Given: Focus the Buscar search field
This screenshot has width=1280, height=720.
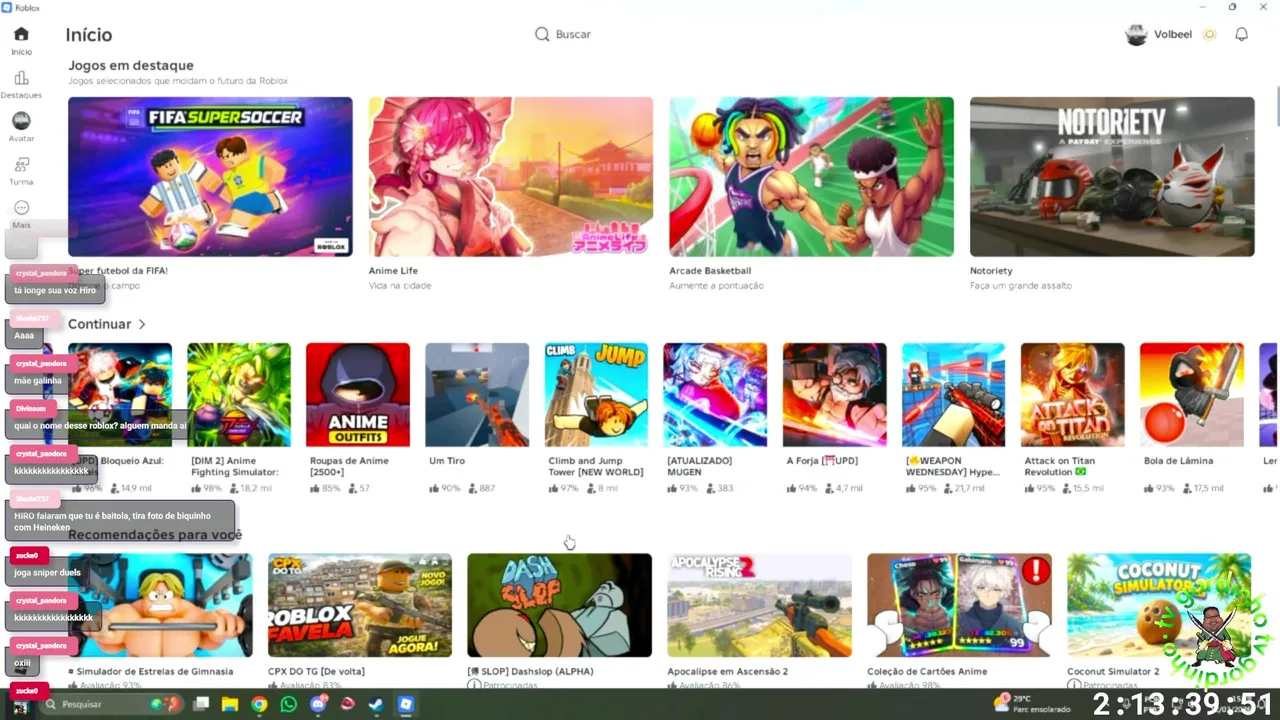Looking at the screenshot, I should click(573, 34).
